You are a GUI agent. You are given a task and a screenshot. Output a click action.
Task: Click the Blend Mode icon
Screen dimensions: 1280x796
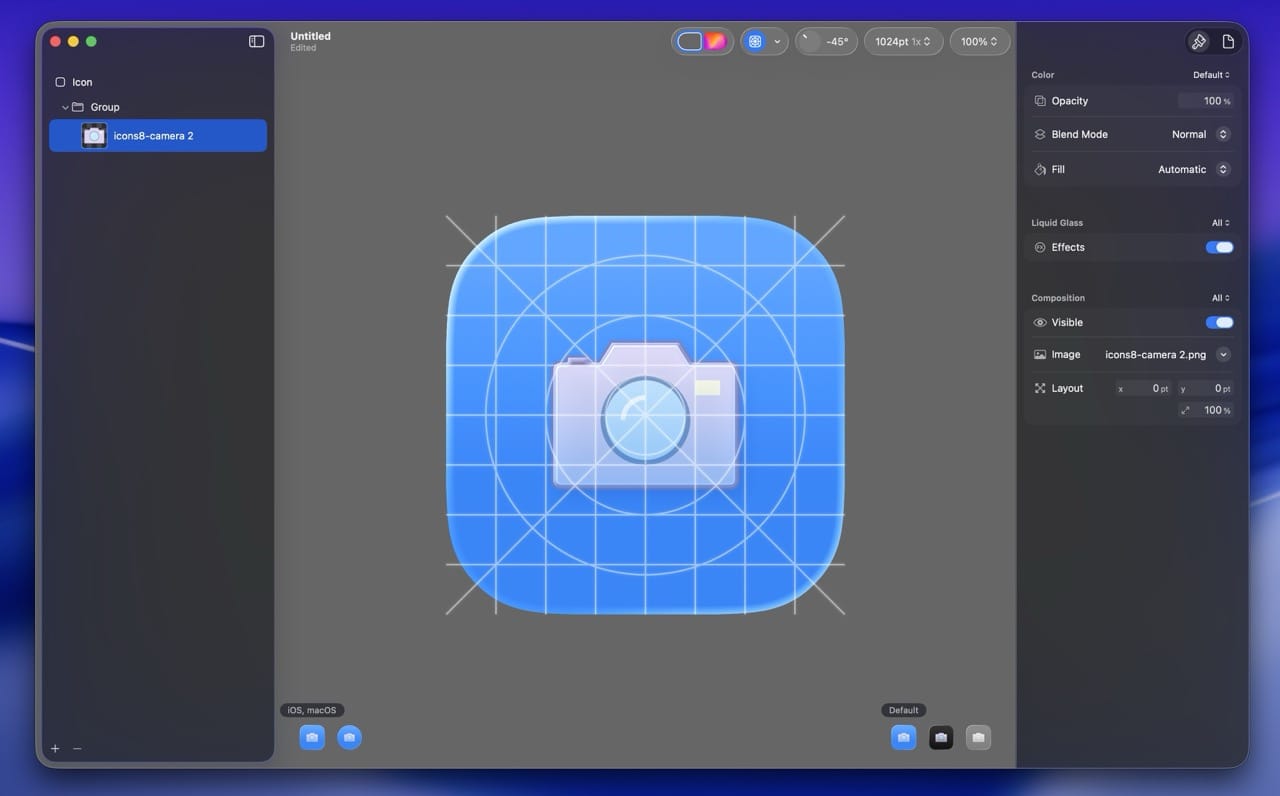point(1040,134)
